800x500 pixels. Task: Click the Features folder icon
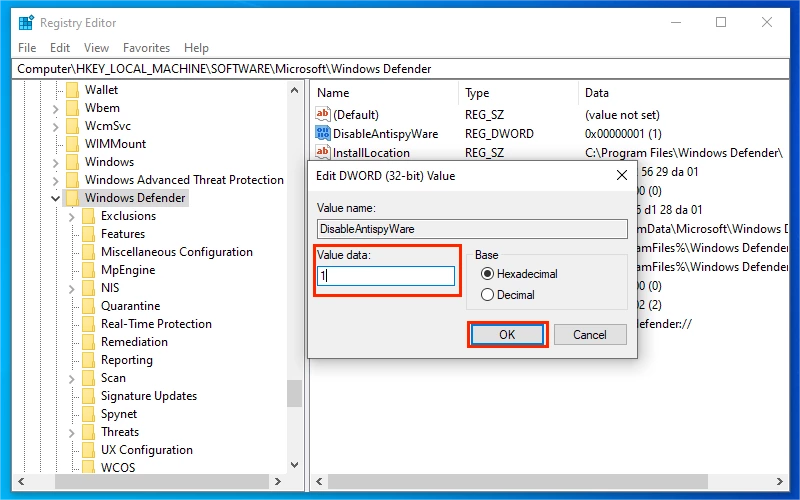point(89,234)
